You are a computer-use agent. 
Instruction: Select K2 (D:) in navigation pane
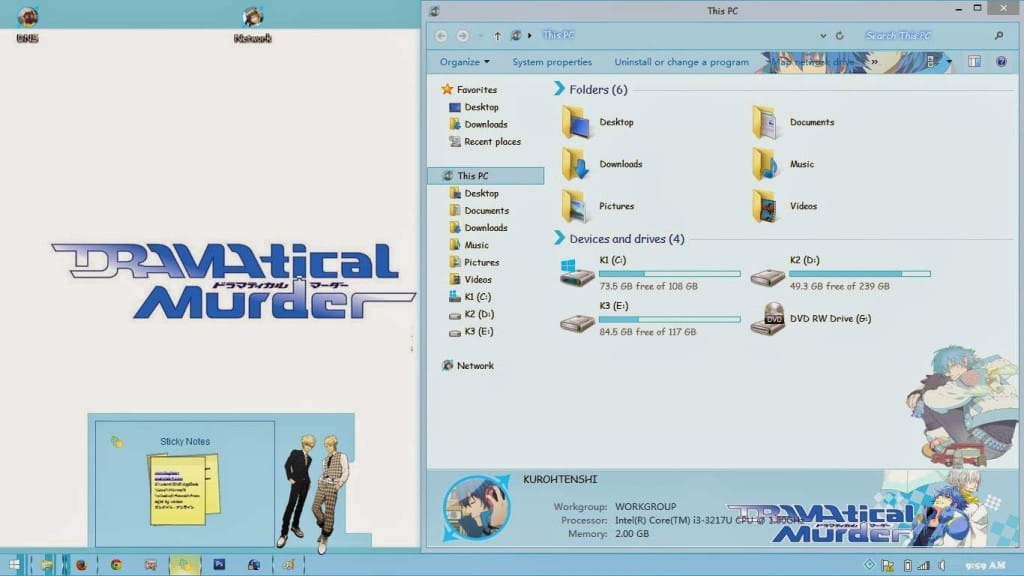pyautogui.click(x=479, y=314)
